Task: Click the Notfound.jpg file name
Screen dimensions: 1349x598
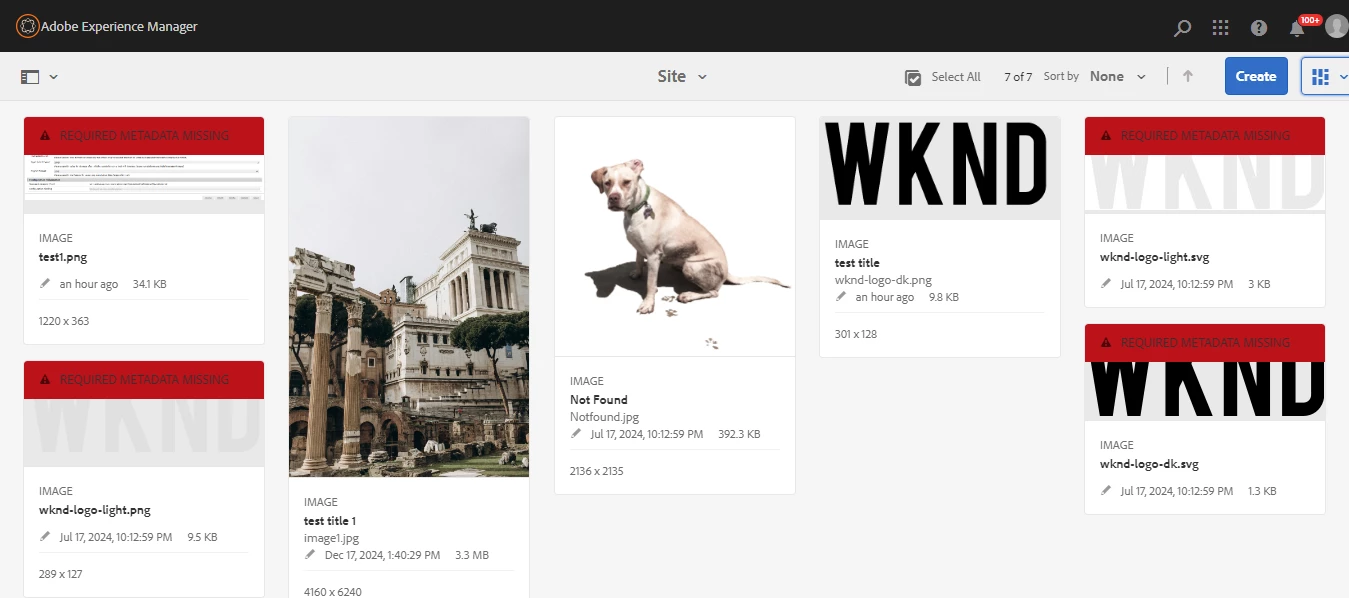Action: pyautogui.click(x=604, y=417)
